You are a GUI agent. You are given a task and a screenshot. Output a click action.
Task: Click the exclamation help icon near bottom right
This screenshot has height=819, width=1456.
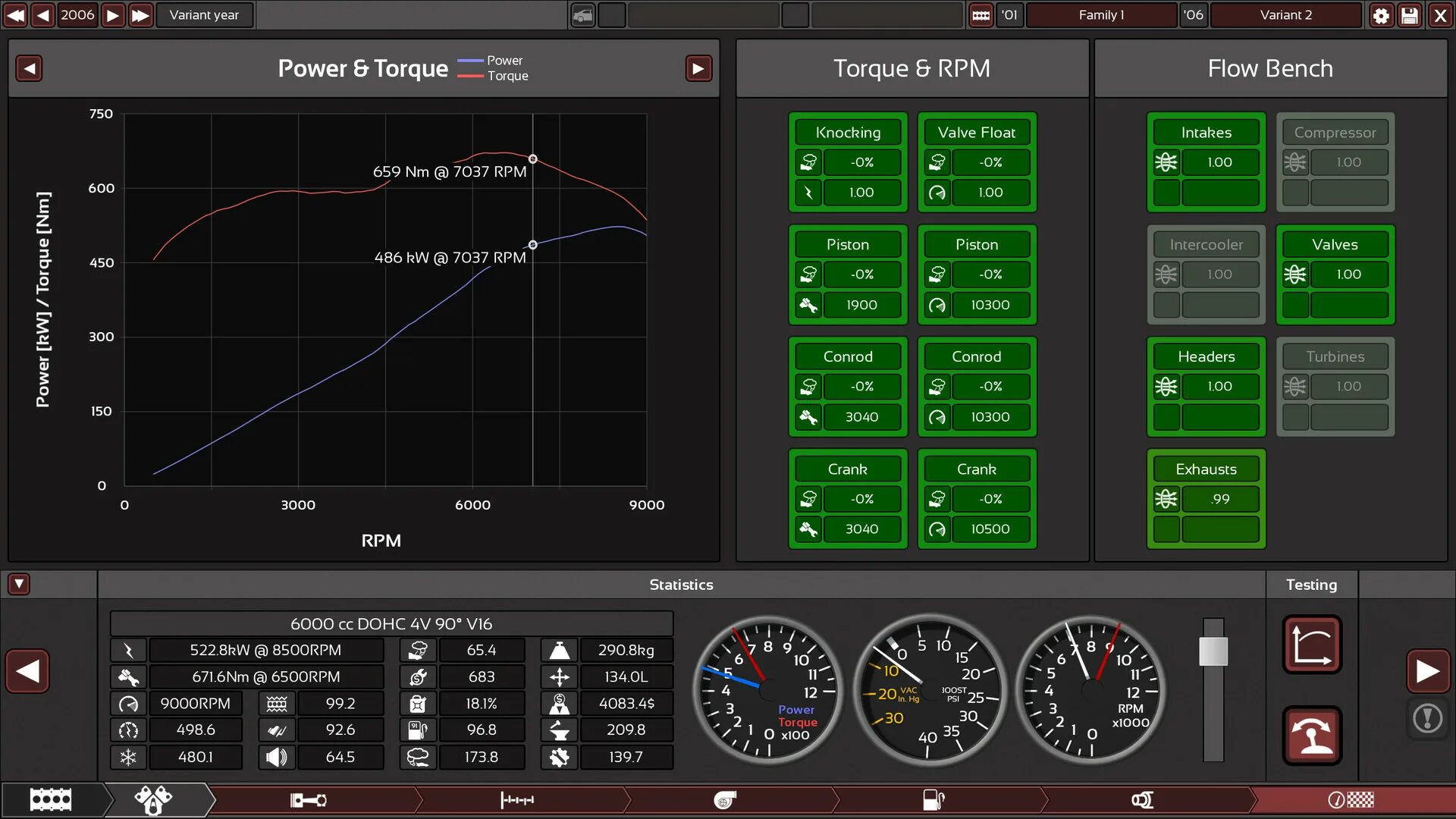[1429, 718]
